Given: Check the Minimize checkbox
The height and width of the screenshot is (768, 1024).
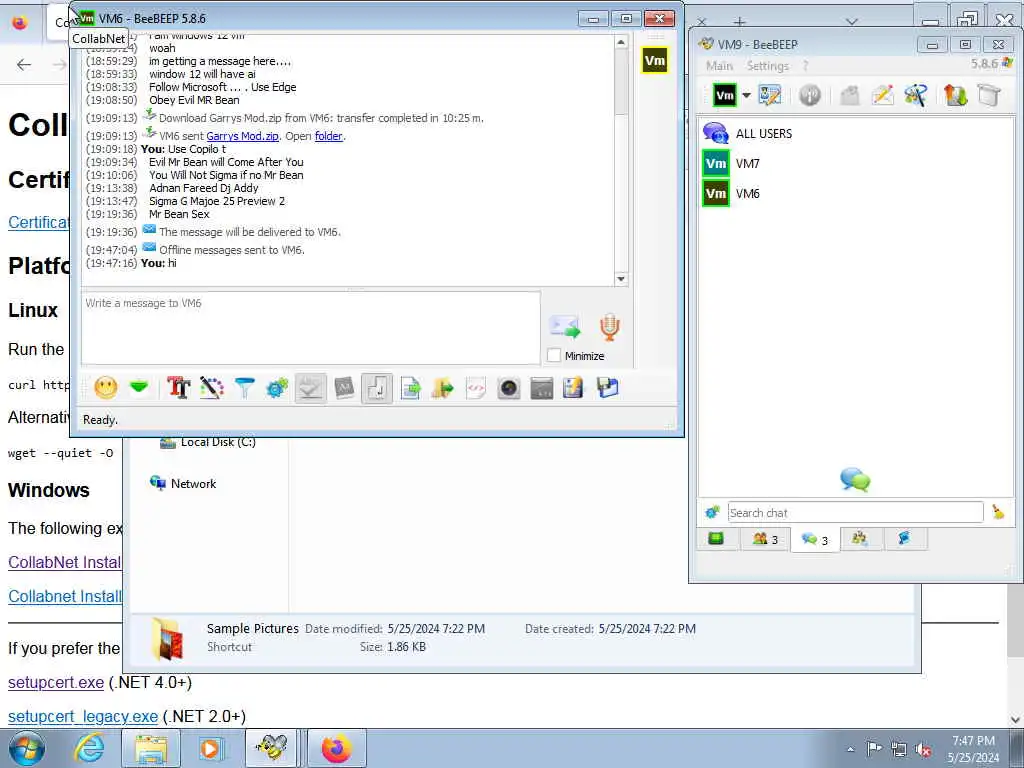Looking at the screenshot, I should coord(554,355).
